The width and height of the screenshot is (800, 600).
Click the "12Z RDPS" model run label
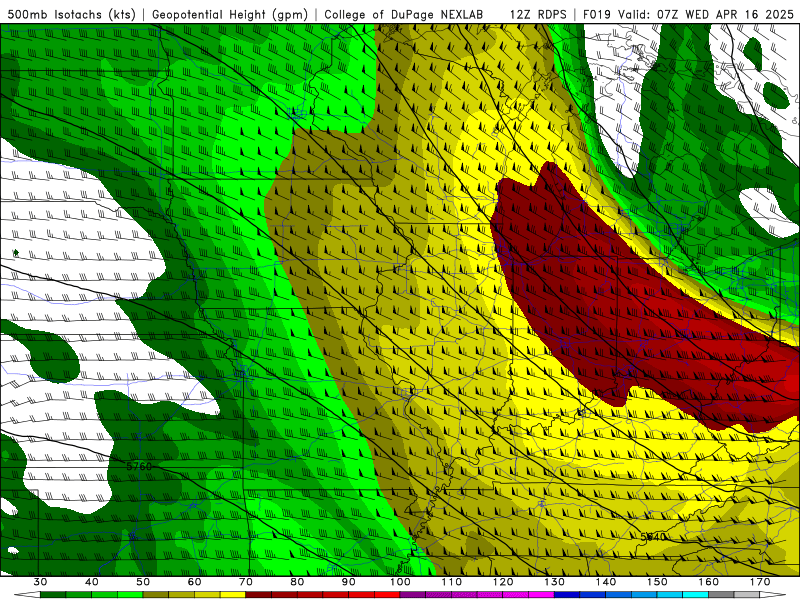[538, 14]
